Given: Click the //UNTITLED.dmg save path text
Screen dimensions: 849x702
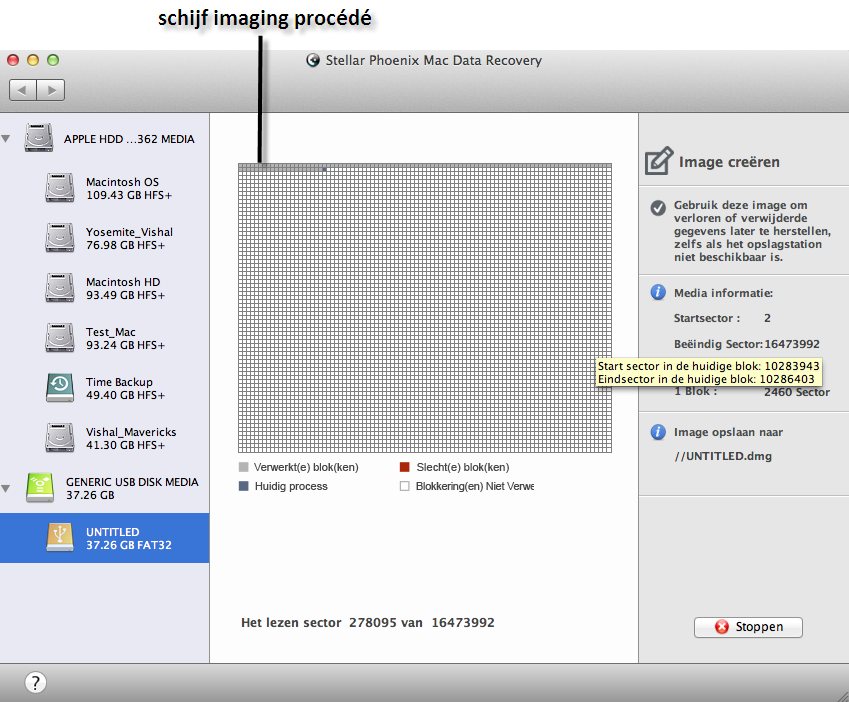Looking at the screenshot, I should click(x=723, y=456).
